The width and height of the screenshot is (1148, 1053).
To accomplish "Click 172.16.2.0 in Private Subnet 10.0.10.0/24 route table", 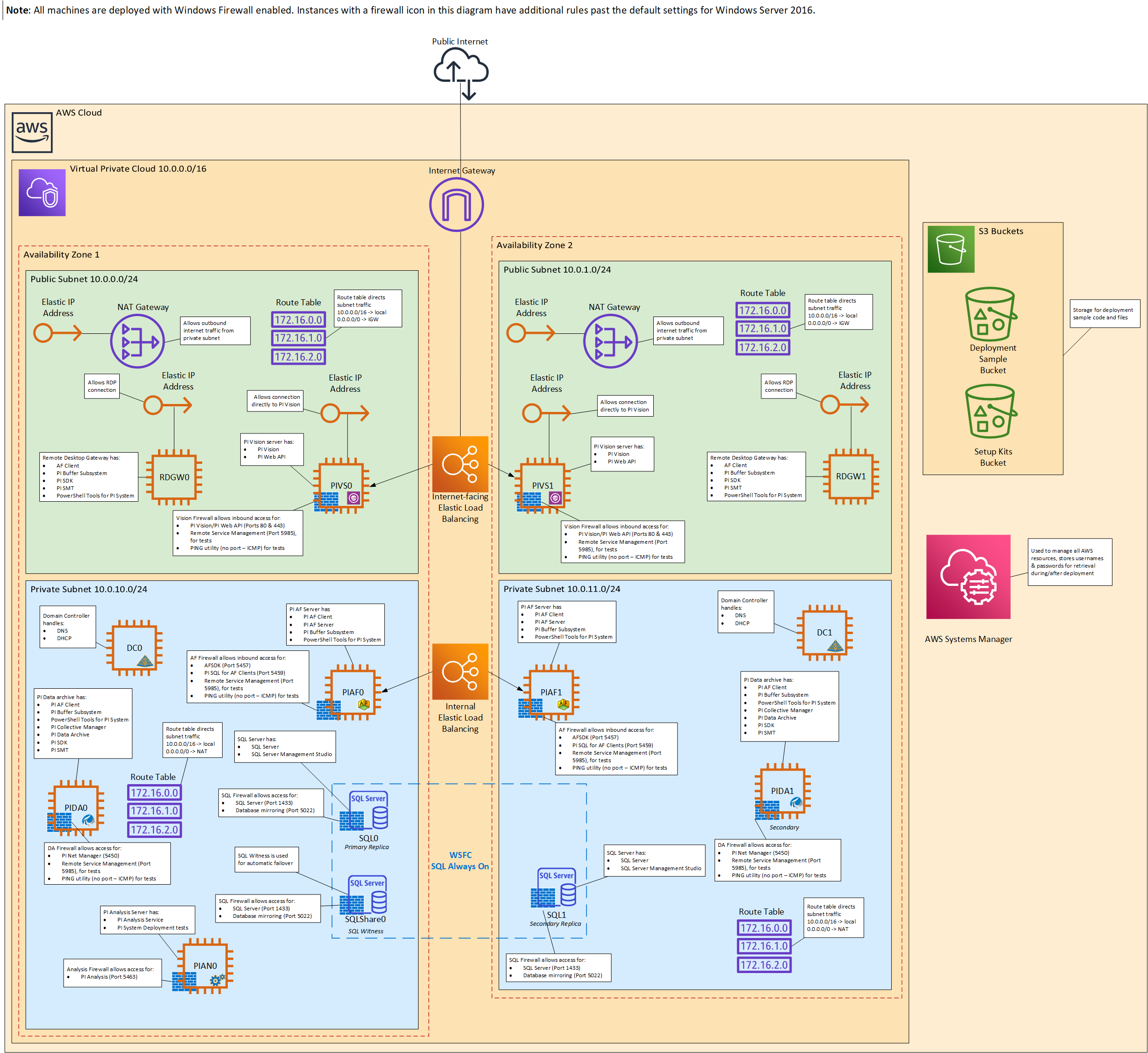I will point(154,829).
